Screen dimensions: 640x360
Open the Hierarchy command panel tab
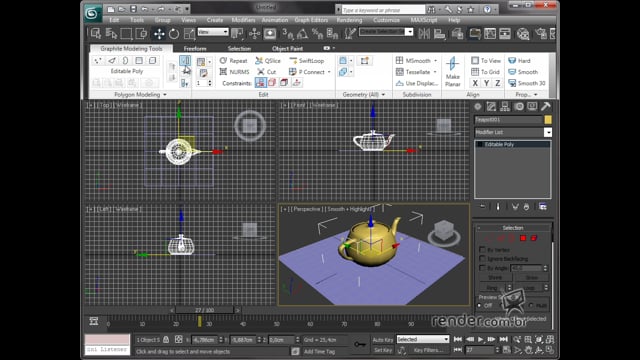pos(505,107)
